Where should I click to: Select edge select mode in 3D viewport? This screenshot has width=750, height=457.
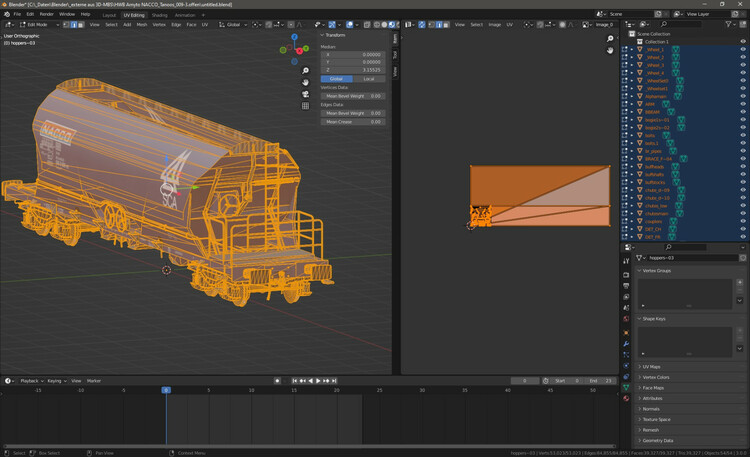[73, 24]
